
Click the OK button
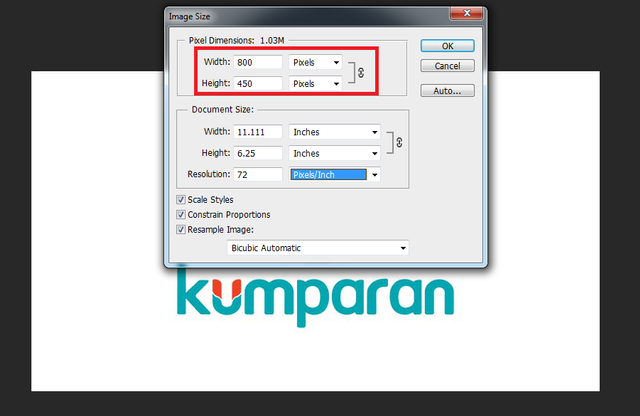(447, 46)
